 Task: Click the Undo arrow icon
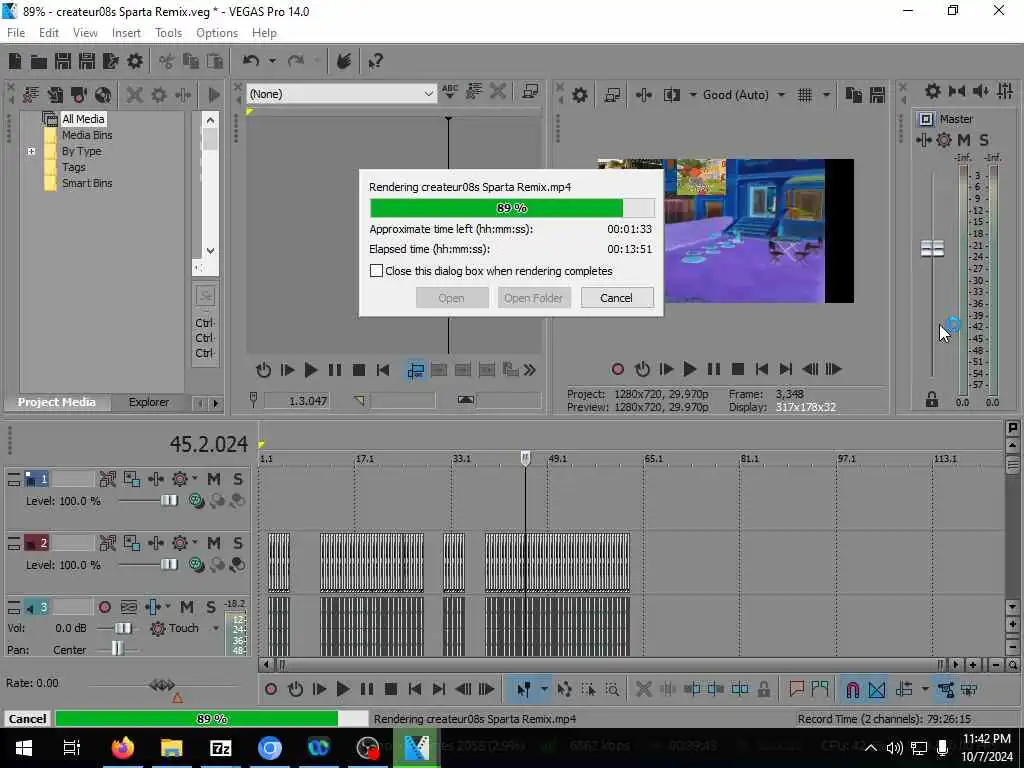coord(251,61)
